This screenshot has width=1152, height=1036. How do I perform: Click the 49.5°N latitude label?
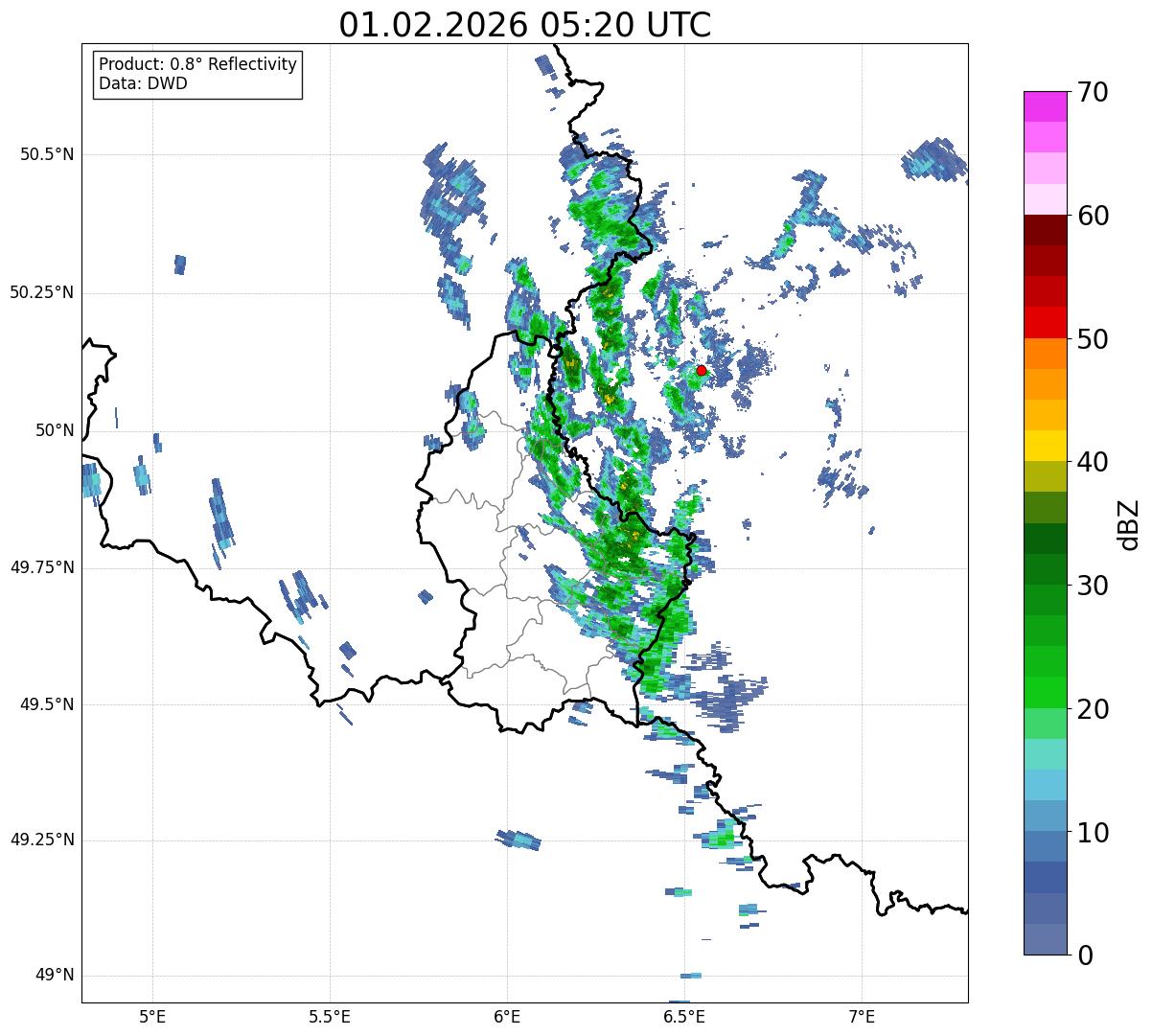point(47,704)
